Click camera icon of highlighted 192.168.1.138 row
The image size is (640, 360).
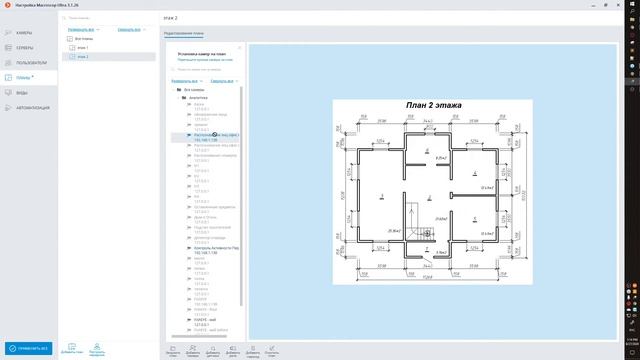(189, 135)
